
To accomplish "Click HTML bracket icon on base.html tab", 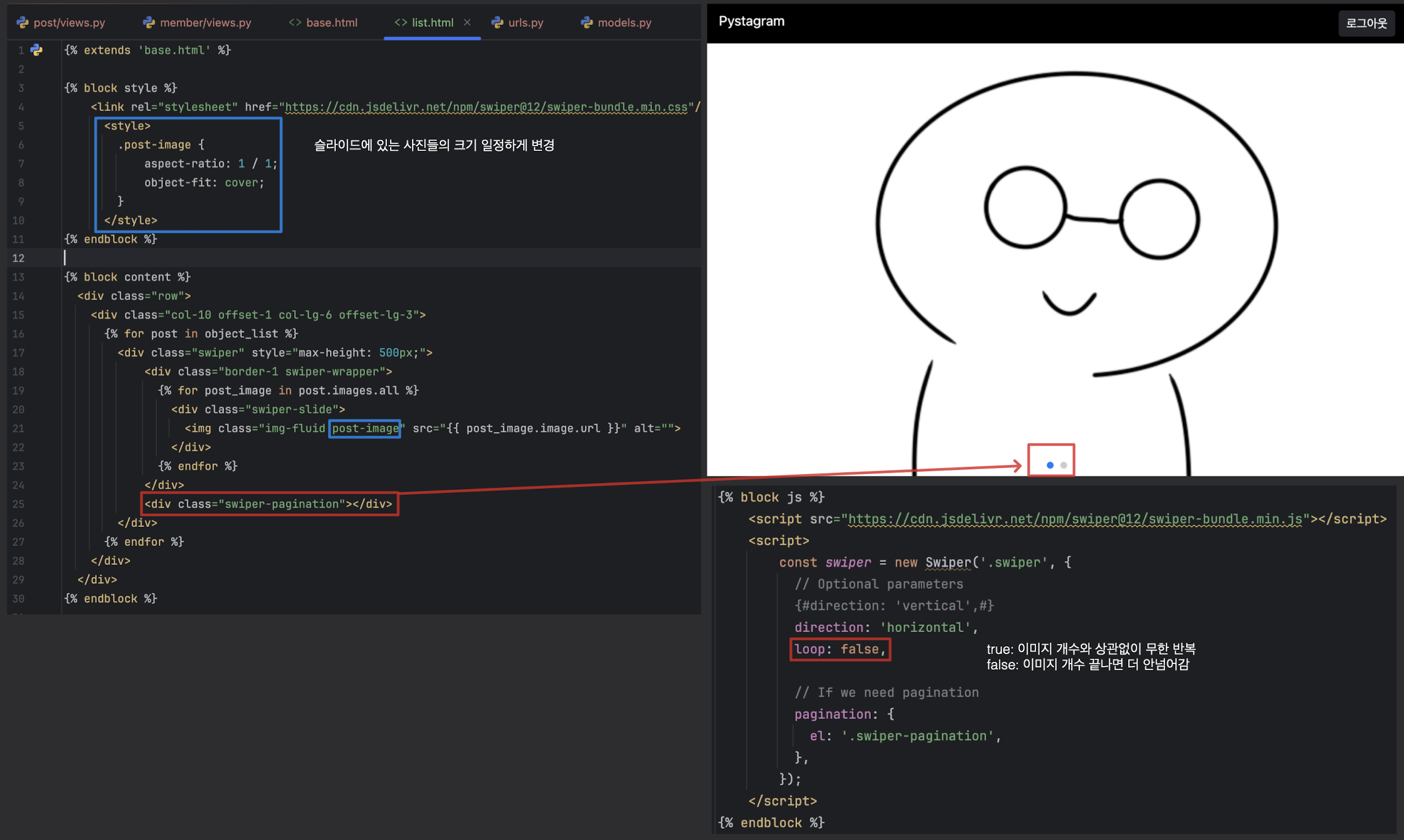I will [295, 23].
